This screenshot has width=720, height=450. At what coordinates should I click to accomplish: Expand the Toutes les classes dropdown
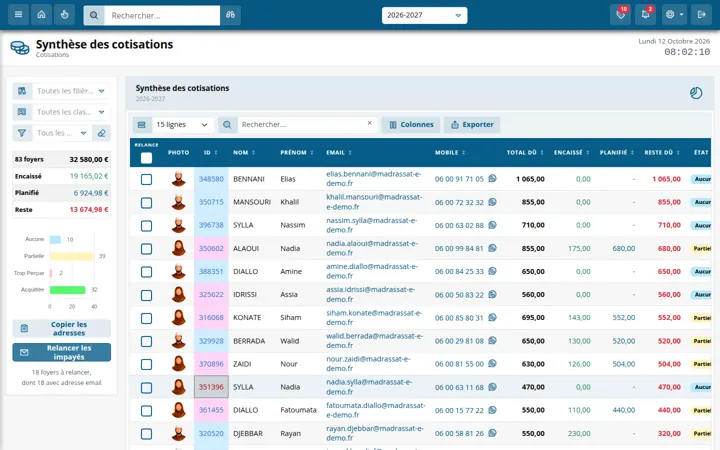coord(71,112)
